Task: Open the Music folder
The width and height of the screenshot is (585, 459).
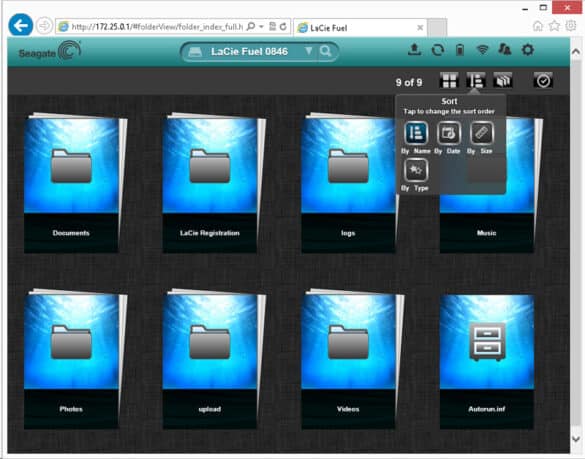Action: click(487, 224)
